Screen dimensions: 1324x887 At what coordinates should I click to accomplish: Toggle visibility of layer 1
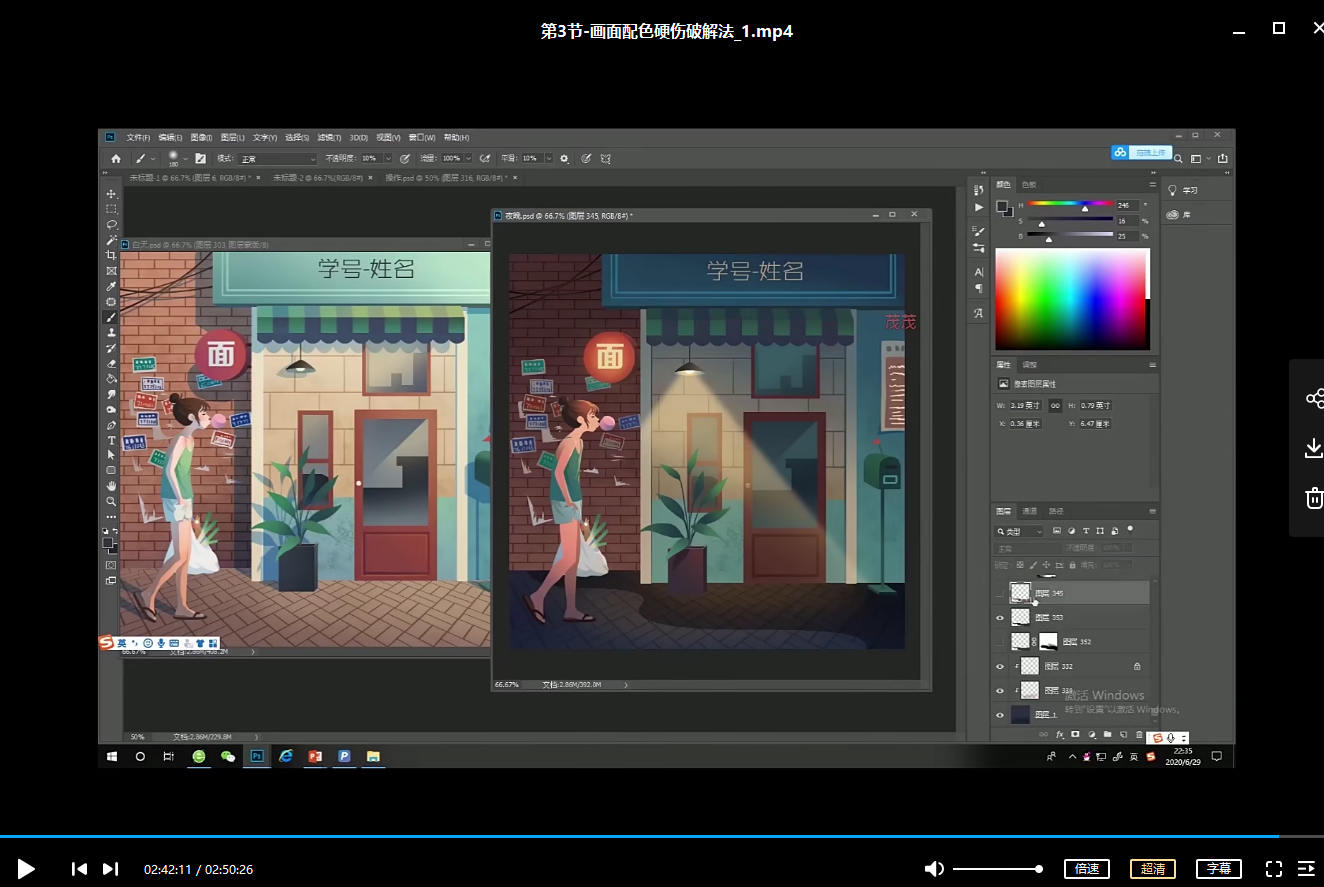tap(1000, 715)
